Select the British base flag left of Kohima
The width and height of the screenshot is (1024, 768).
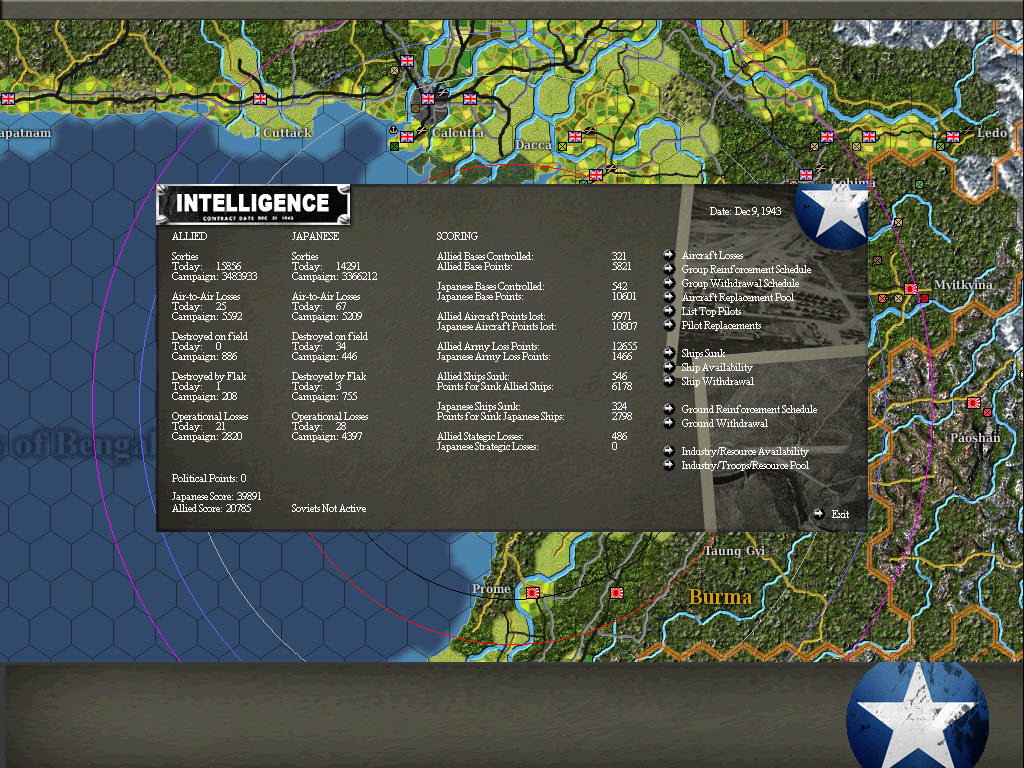tap(806, 174)
